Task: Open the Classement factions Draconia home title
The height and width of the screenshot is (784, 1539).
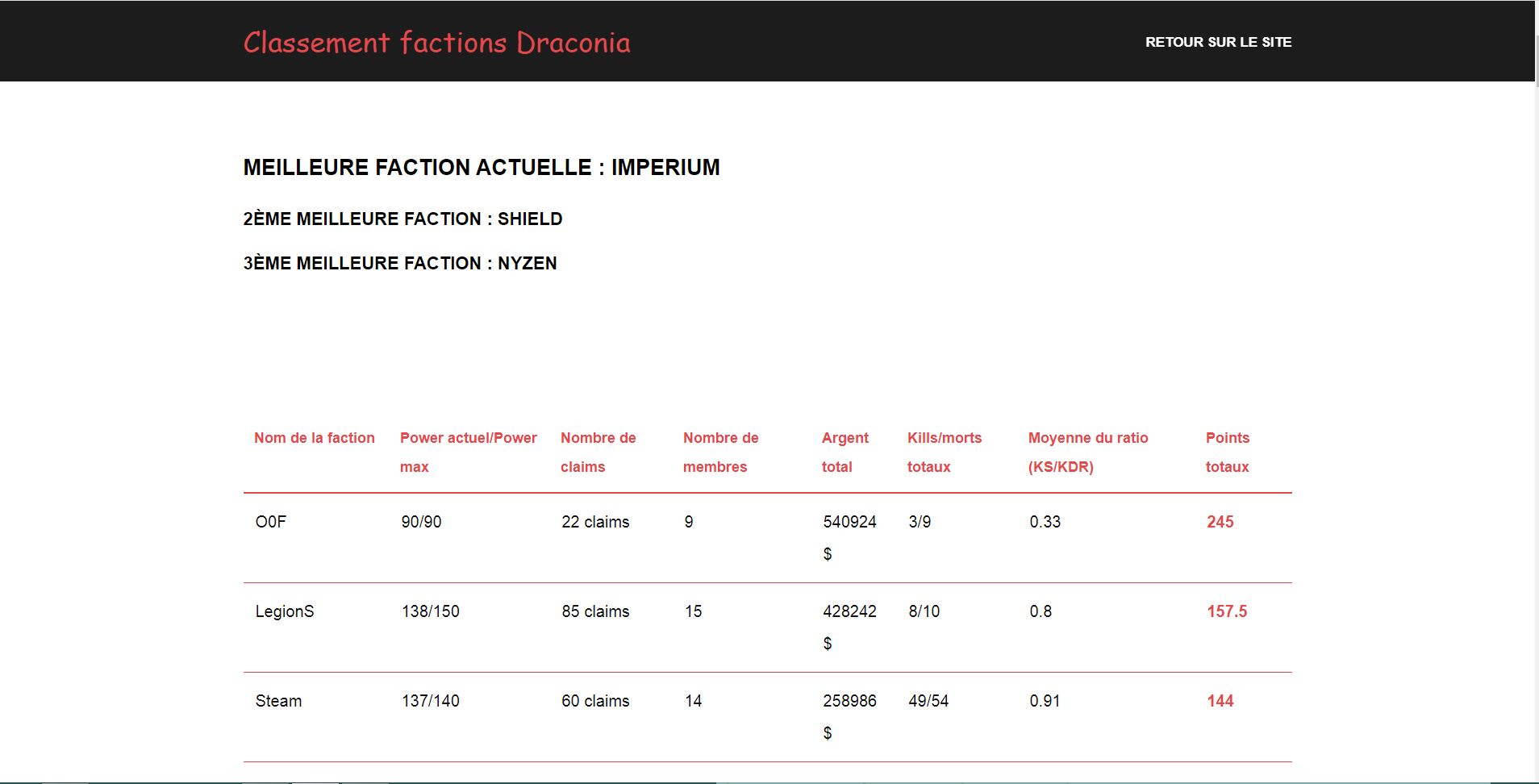Action: tap(436, 42)
